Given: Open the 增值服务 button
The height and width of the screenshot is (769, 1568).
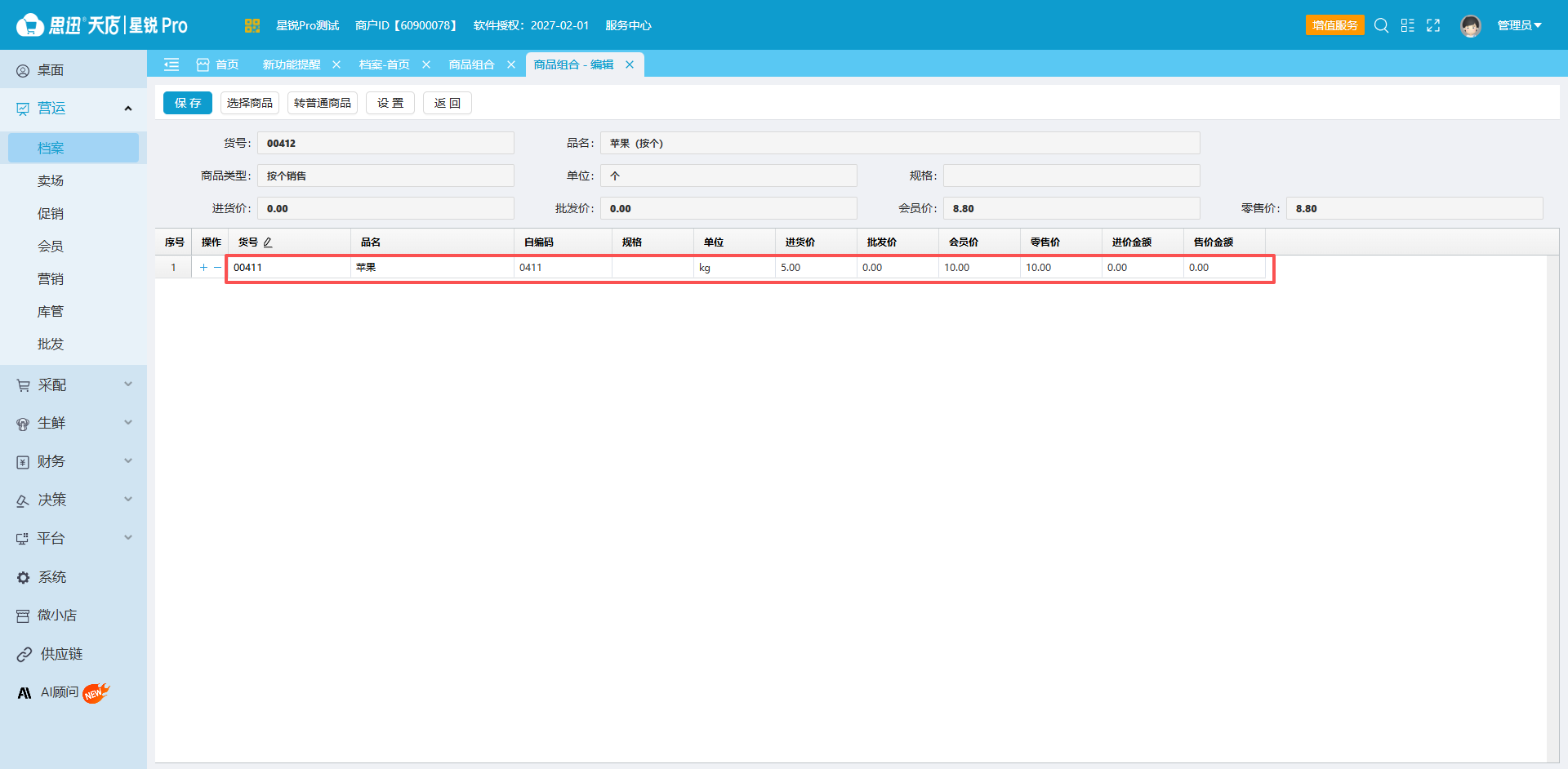Looking at the screenshot, I should [1335, 25].
